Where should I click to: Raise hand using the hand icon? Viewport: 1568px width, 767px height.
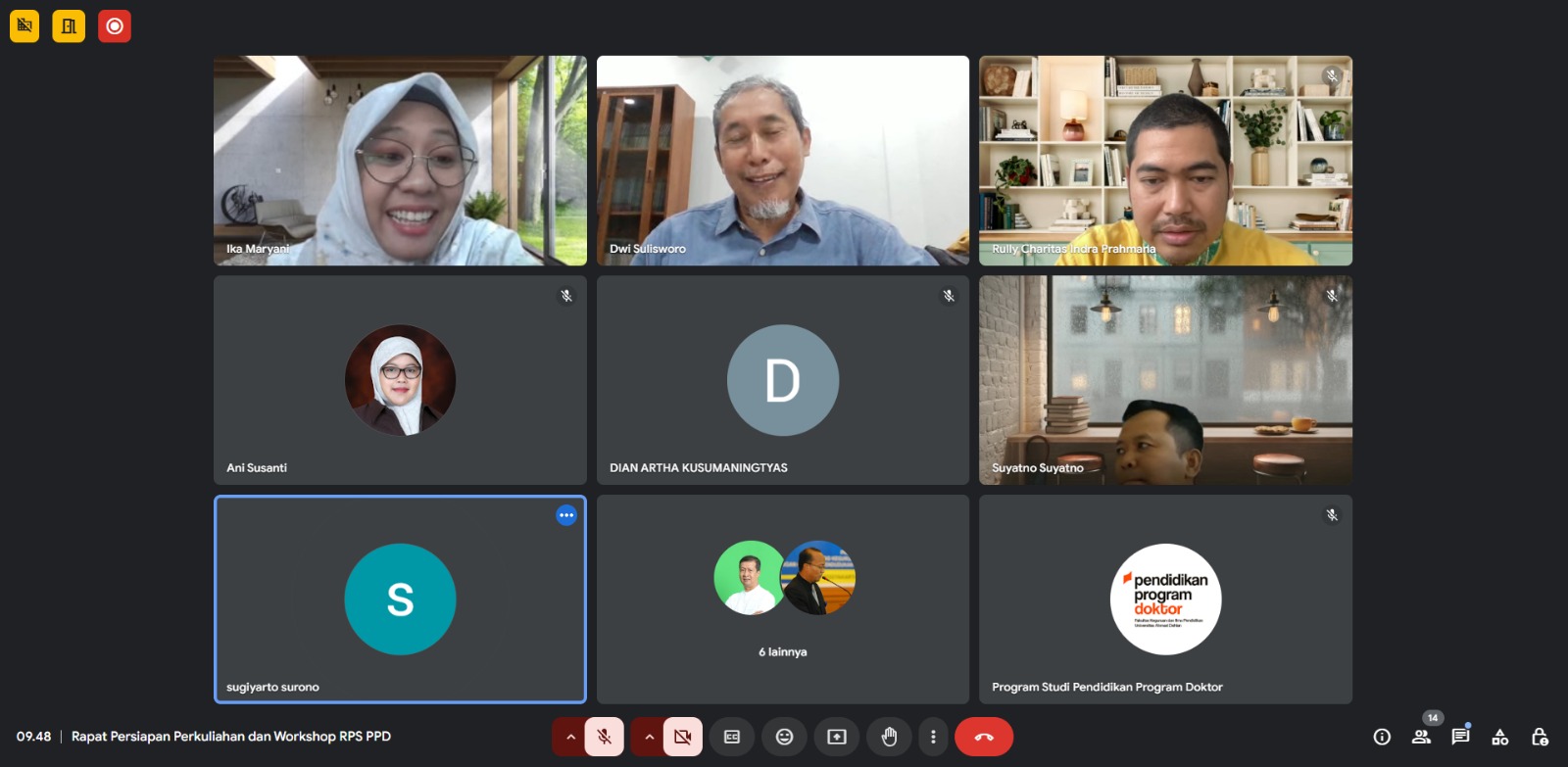coord(889,737)
